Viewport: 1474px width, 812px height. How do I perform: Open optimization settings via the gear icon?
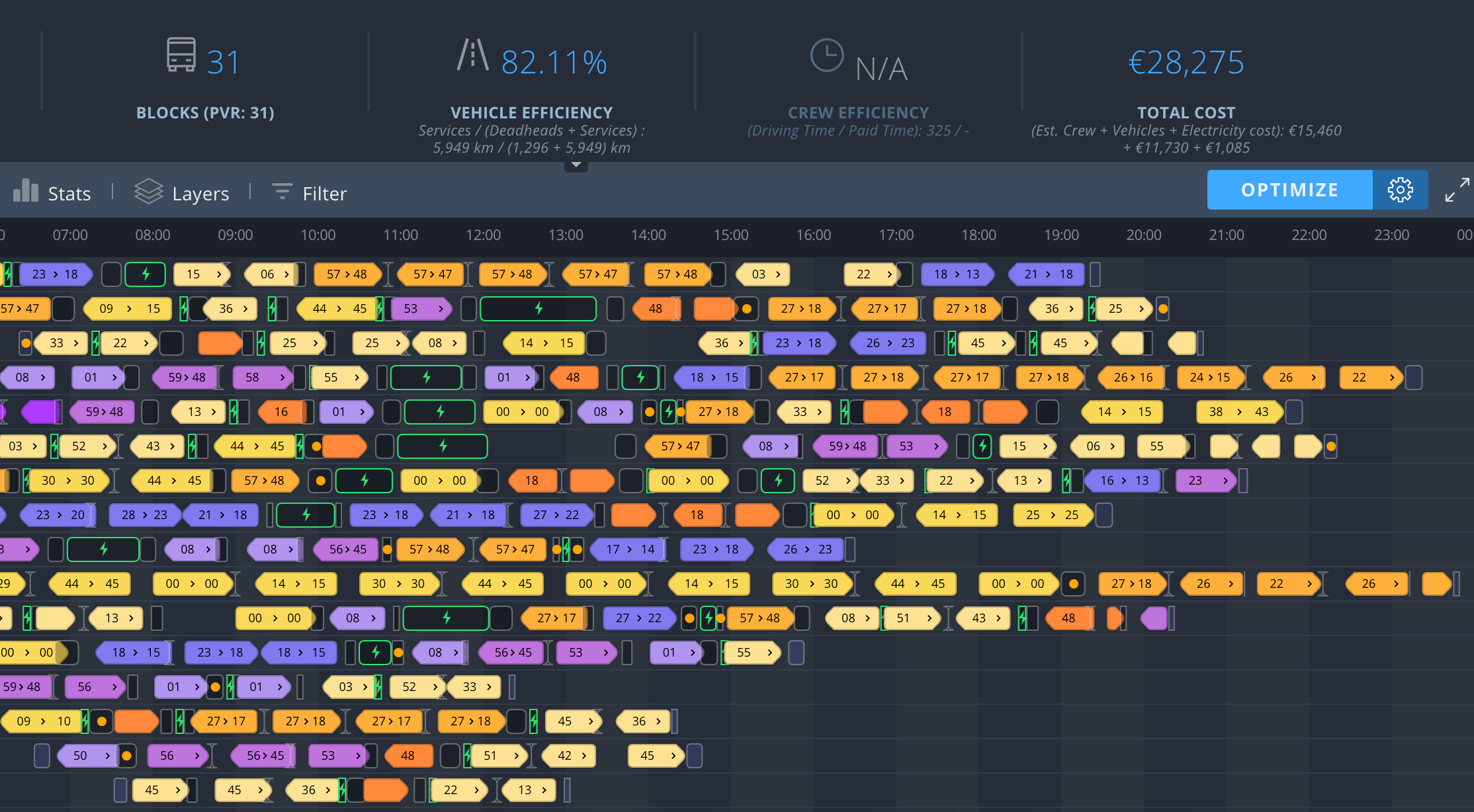pos(1400,190)
